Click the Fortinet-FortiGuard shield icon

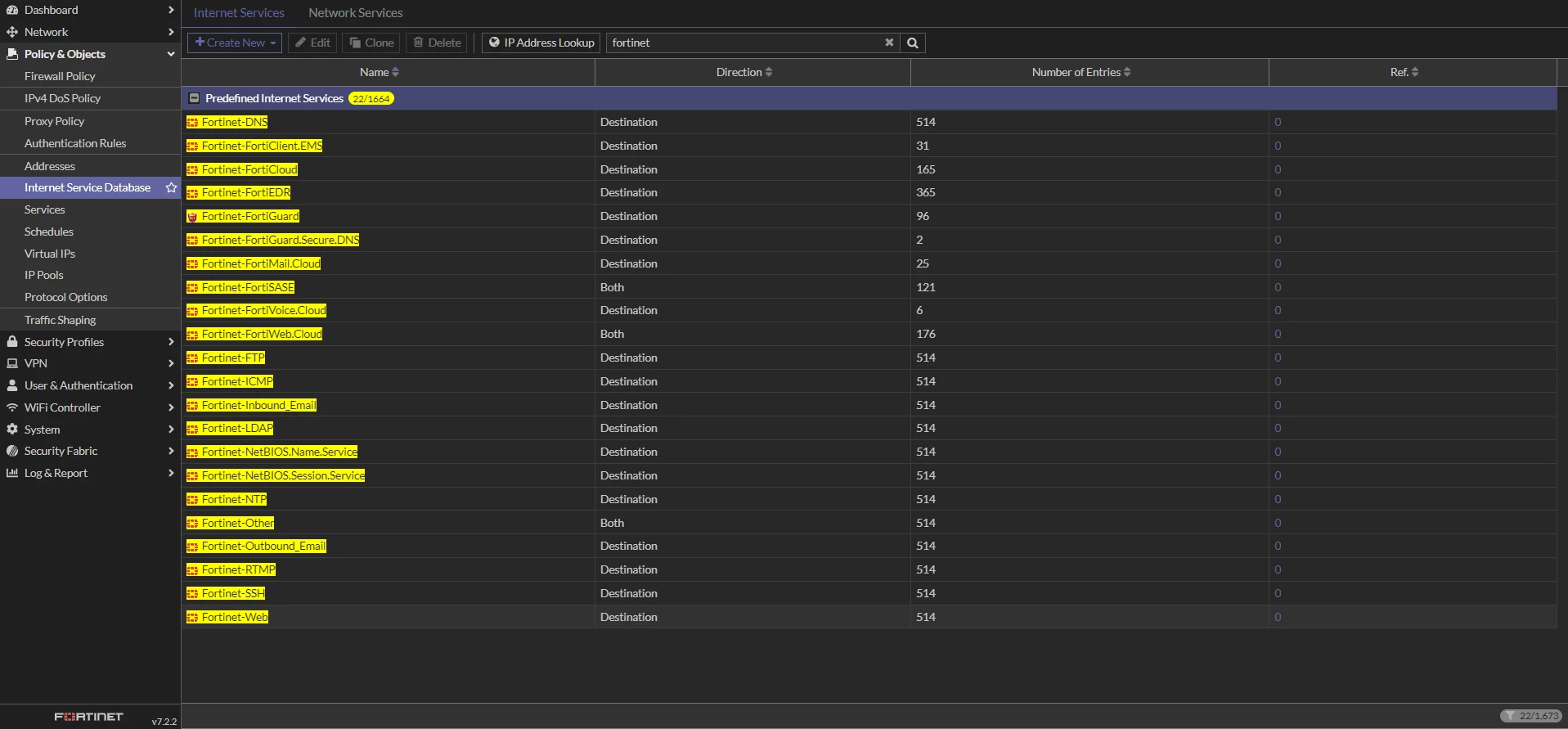192,217
